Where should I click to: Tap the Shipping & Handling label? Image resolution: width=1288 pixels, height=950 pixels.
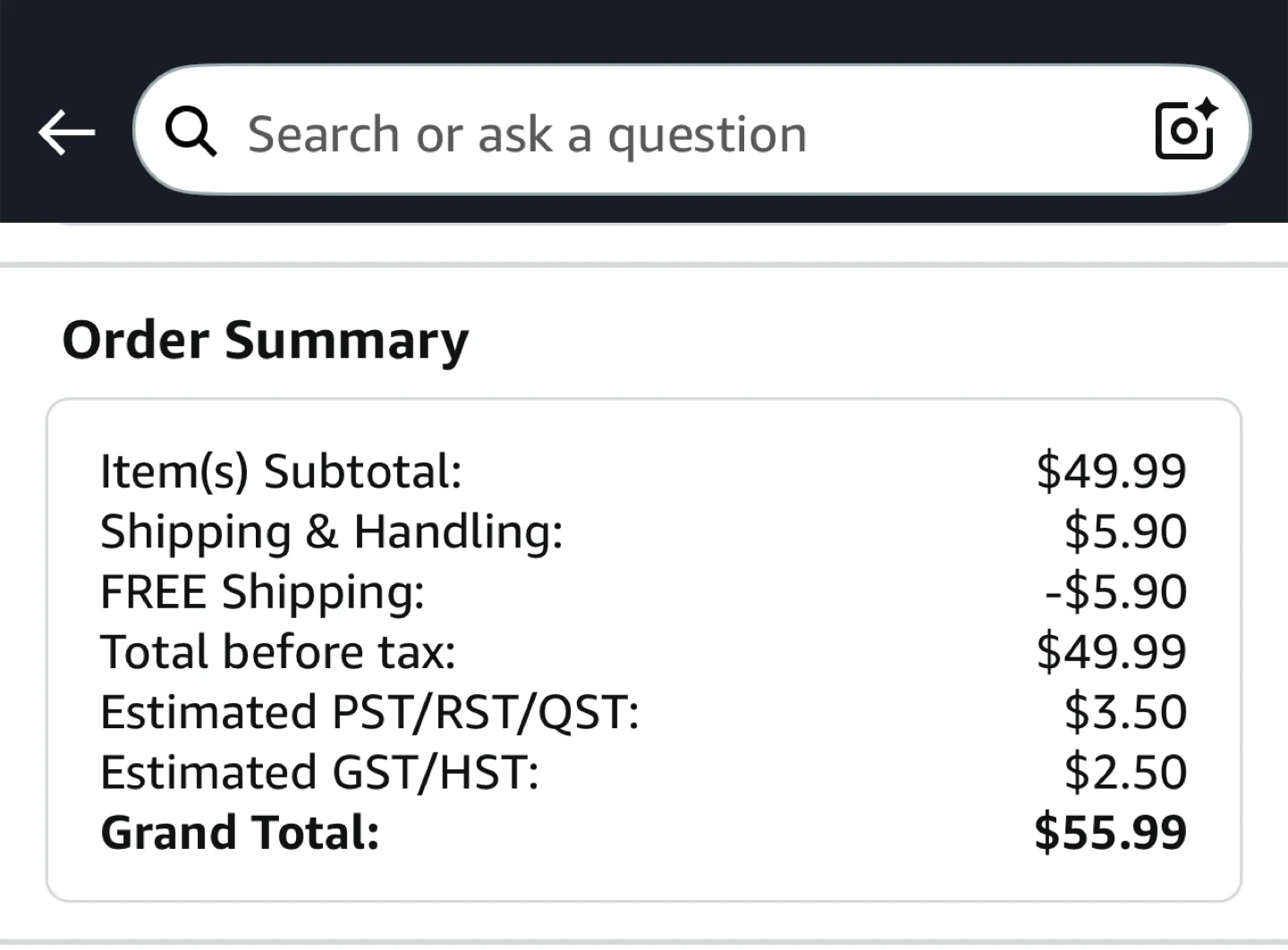tap(332, 531)
